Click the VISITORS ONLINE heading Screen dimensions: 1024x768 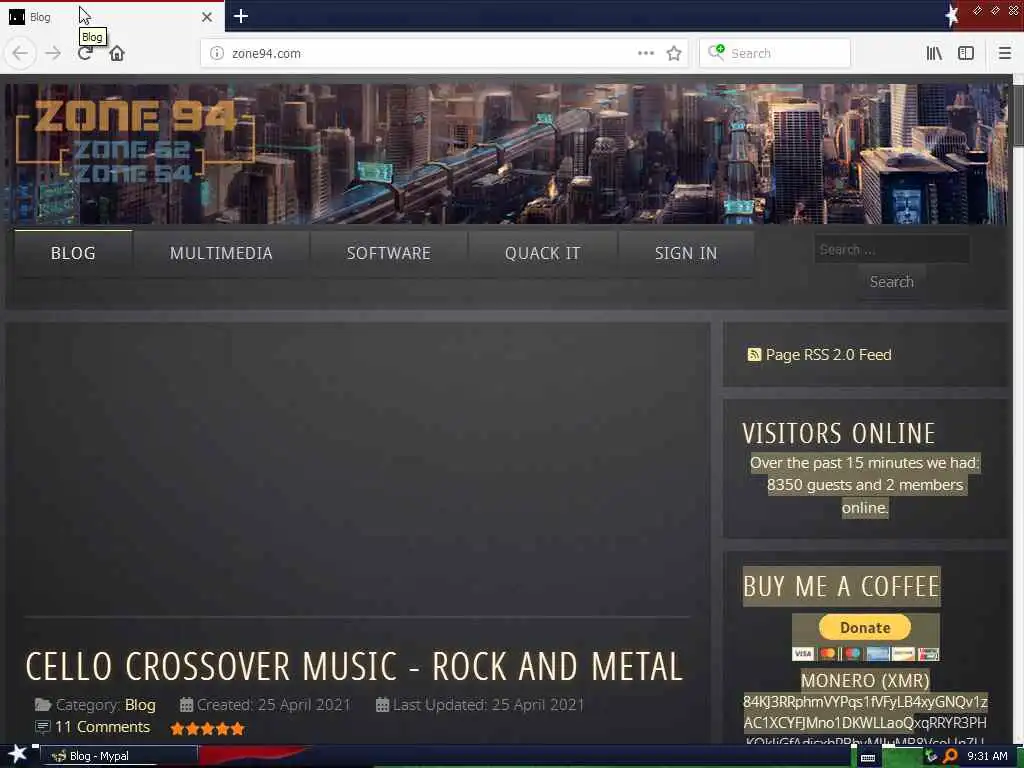pos(839,433)
